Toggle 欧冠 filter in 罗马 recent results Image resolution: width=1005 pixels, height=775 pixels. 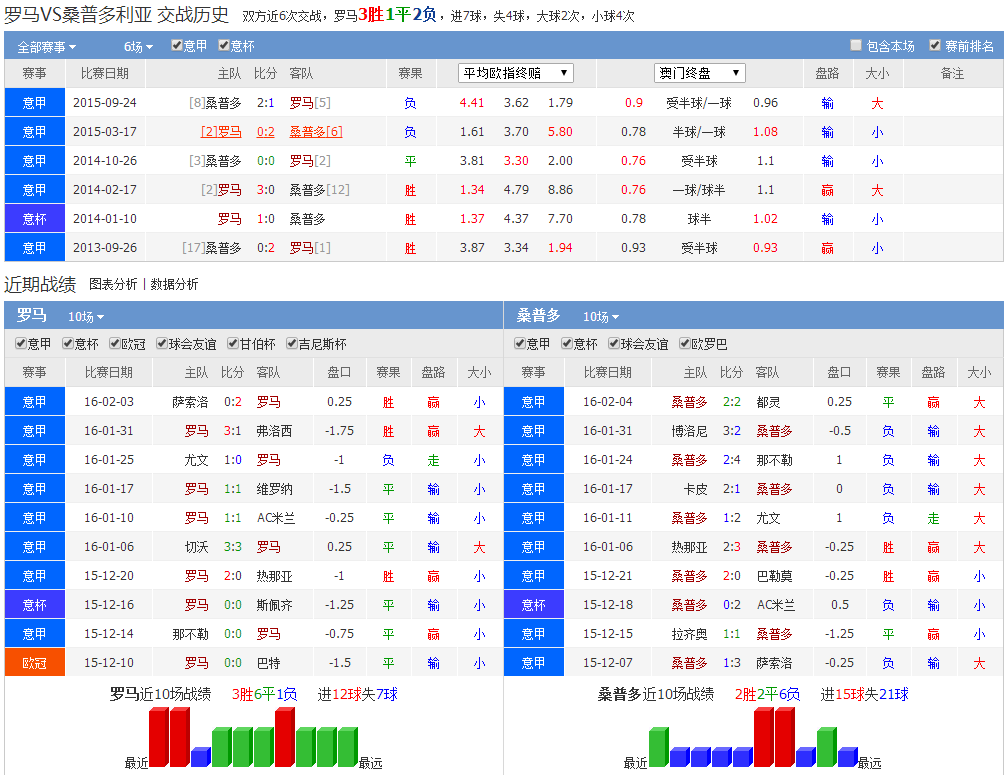click(x=115, y=344)
